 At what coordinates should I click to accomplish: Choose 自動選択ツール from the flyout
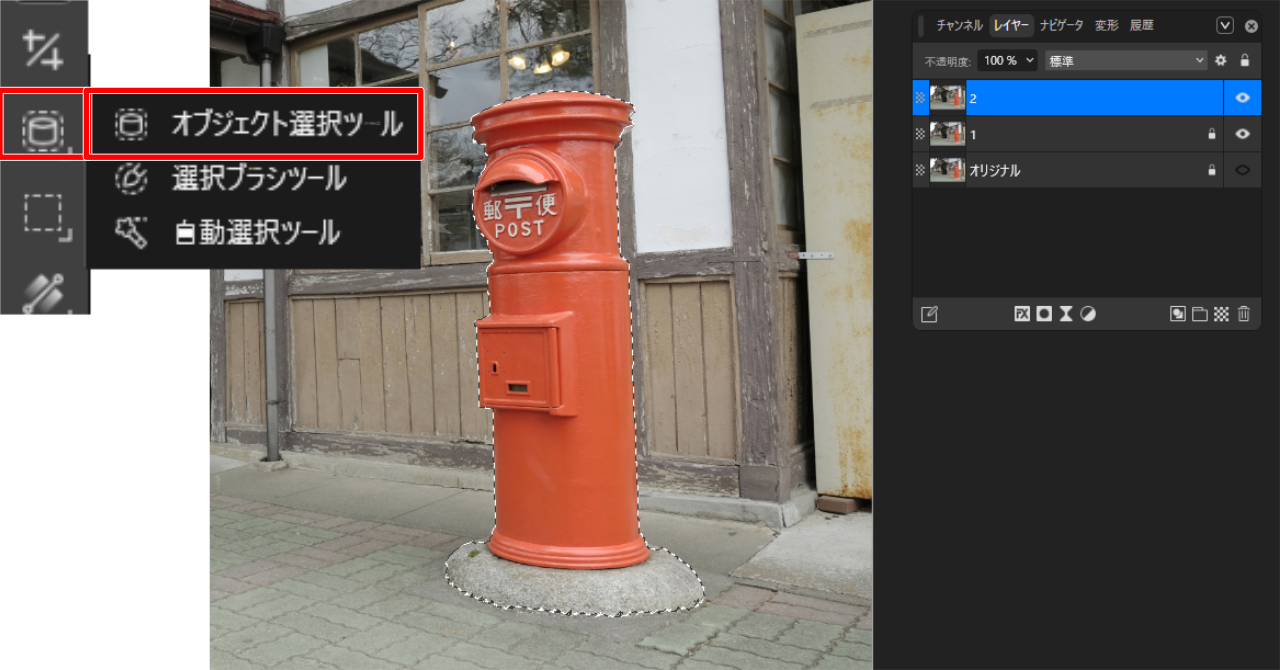pyautogui.click(x=227, y=233)
